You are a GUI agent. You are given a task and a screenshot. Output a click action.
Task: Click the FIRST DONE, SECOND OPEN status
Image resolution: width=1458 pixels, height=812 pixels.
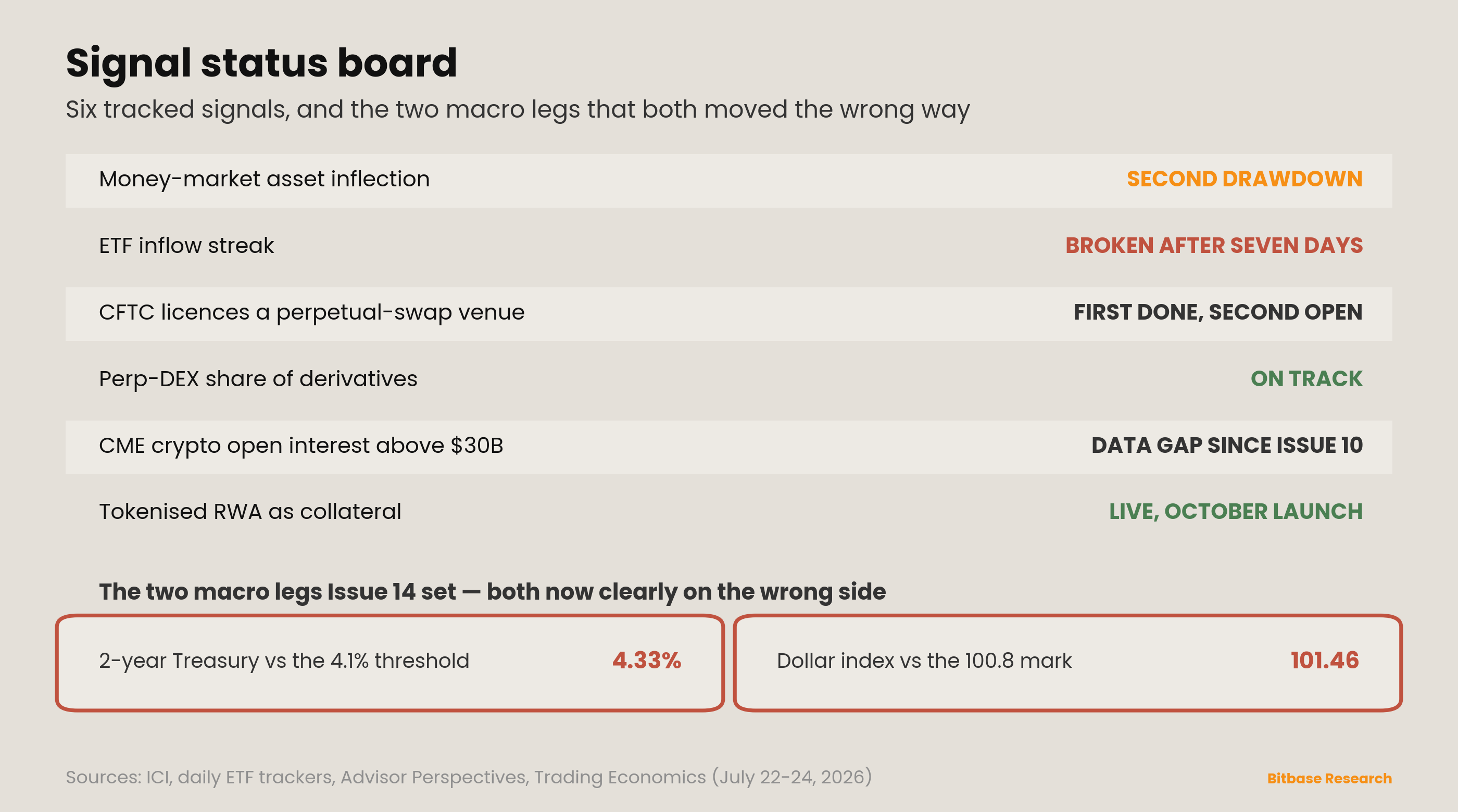[1217, 312]
